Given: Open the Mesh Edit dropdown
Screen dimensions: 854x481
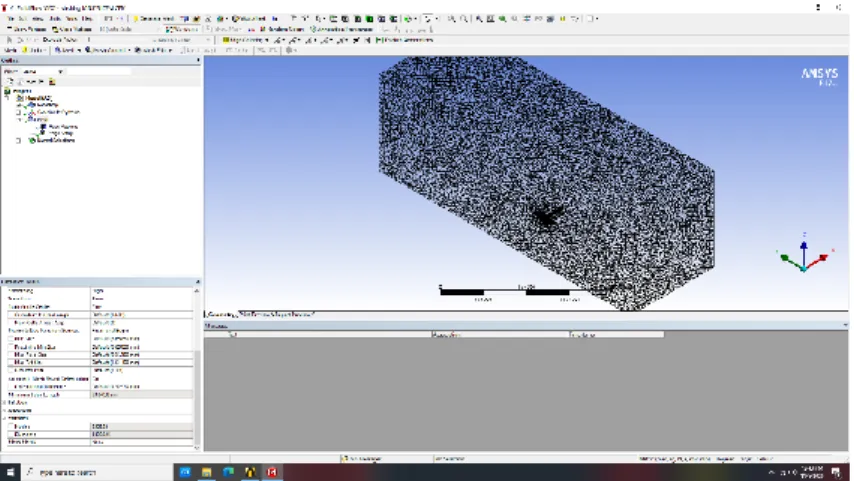Looking at the screenshot, I should click(x=154, y=50).
